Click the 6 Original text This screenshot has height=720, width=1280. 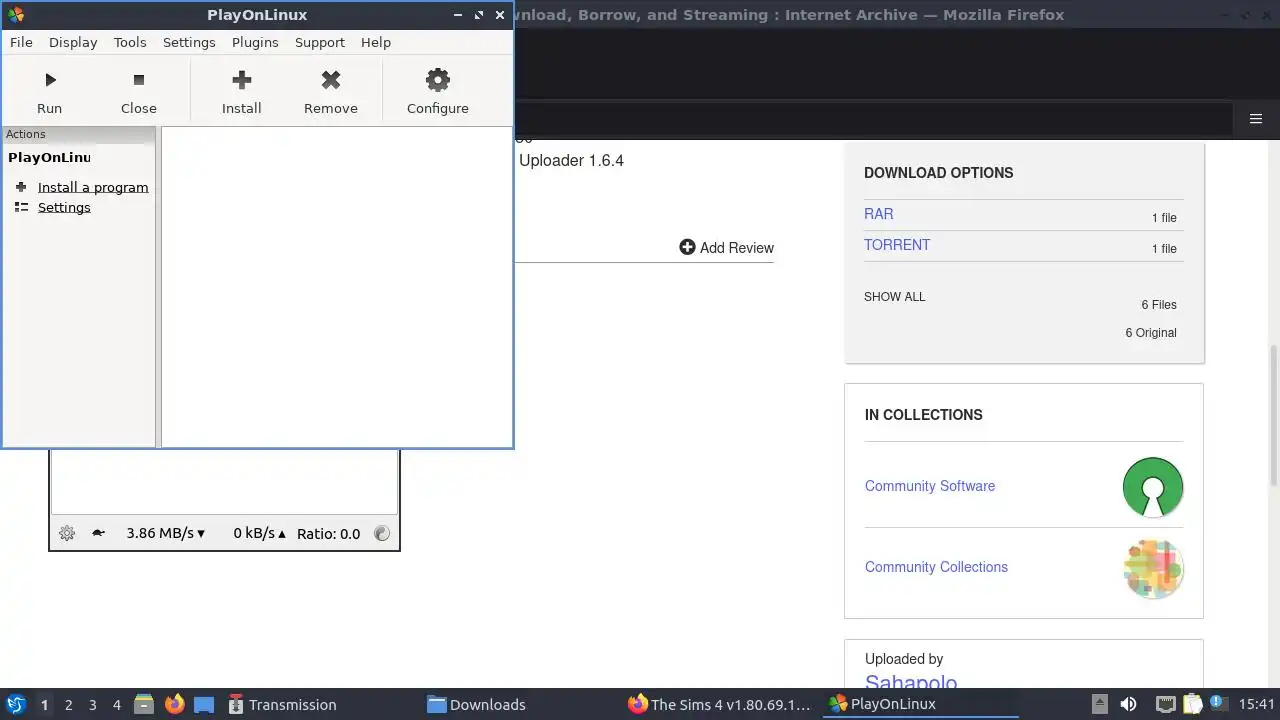point(1151,332)
